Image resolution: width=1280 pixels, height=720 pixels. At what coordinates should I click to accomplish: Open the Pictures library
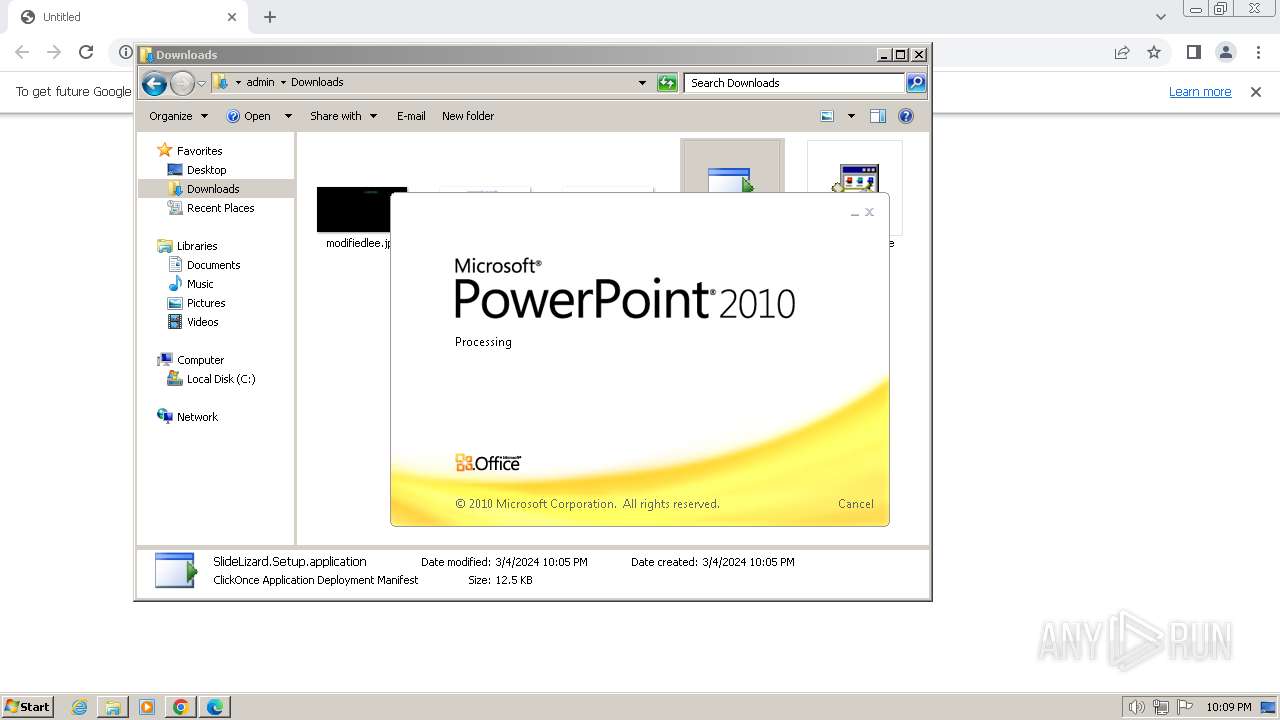pyautogui.click(x=206, y=303)
